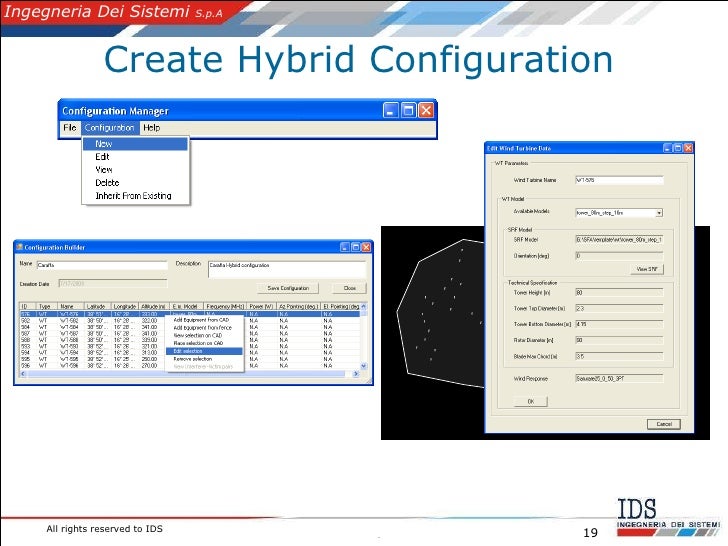Select Add Equipment from fence context entry
Image resolution: width=728 pixels, height=546 pixels.
[204, 328]
